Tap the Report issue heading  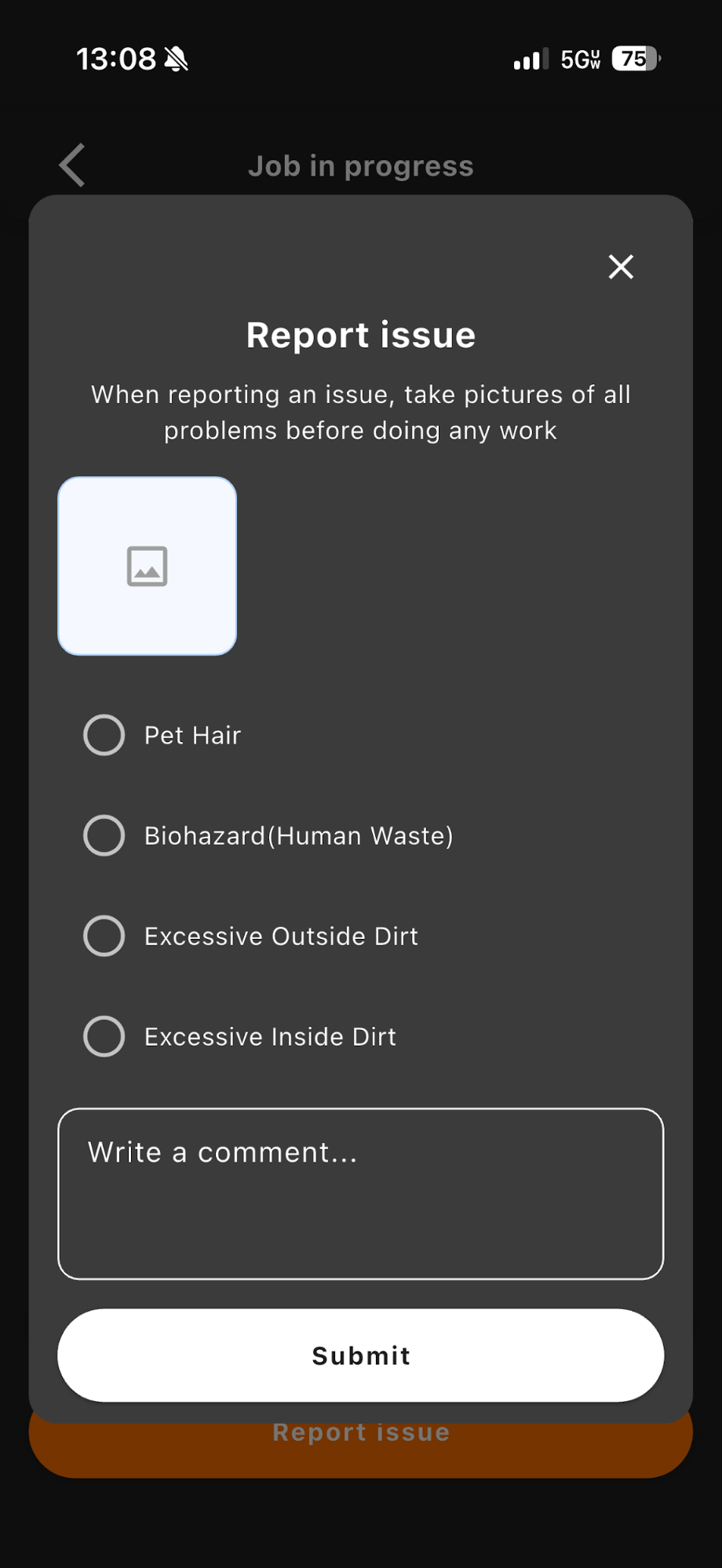click(x=361, y=335)
